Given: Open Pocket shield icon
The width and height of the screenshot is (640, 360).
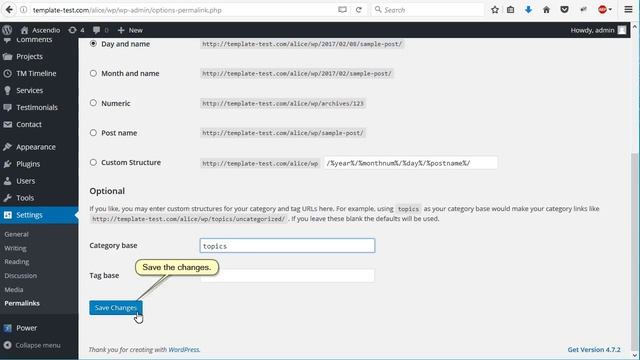Looking at the screenshot, I should click(564, 10).
